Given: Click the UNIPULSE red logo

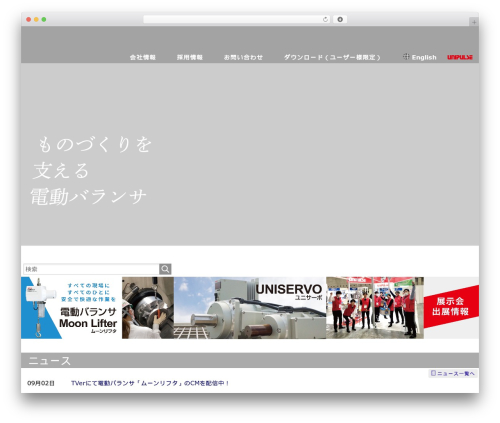Looking at the screenshot, I should click(460, 57).
